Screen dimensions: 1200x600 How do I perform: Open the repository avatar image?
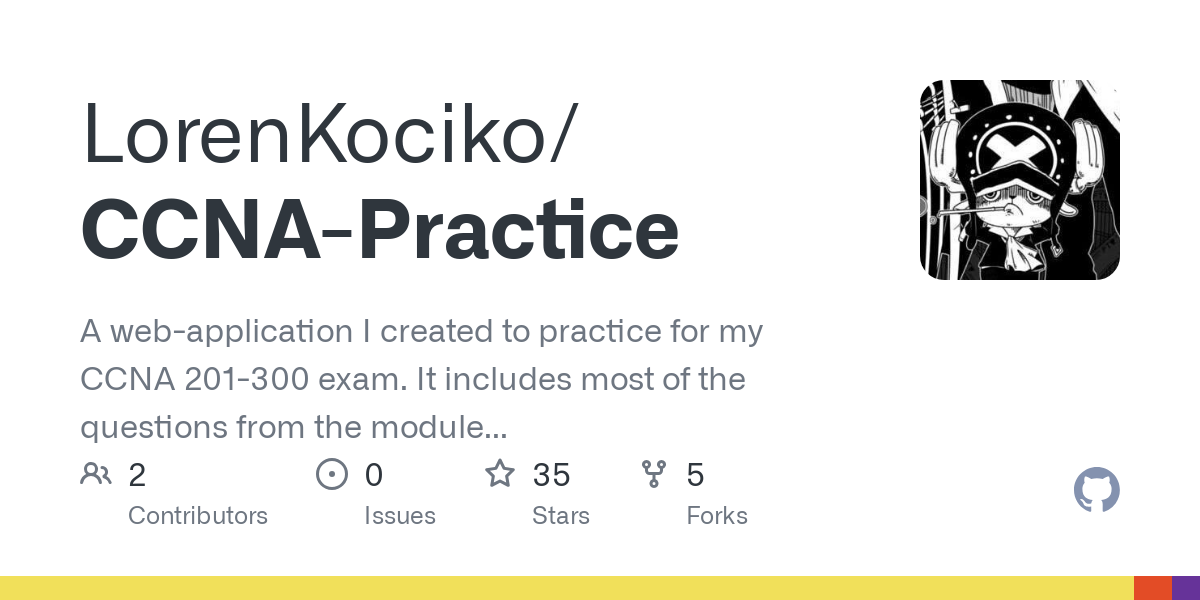(x=1019, y=180)
